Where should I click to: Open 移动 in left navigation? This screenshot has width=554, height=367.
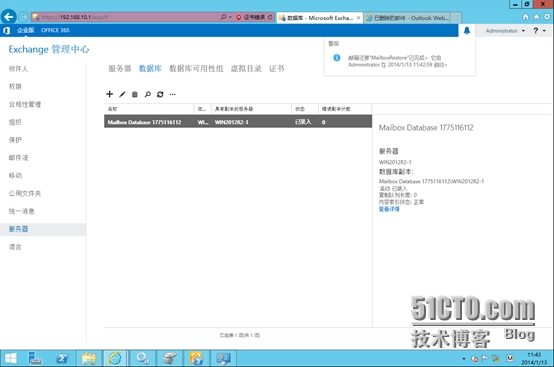pos(15,176)
